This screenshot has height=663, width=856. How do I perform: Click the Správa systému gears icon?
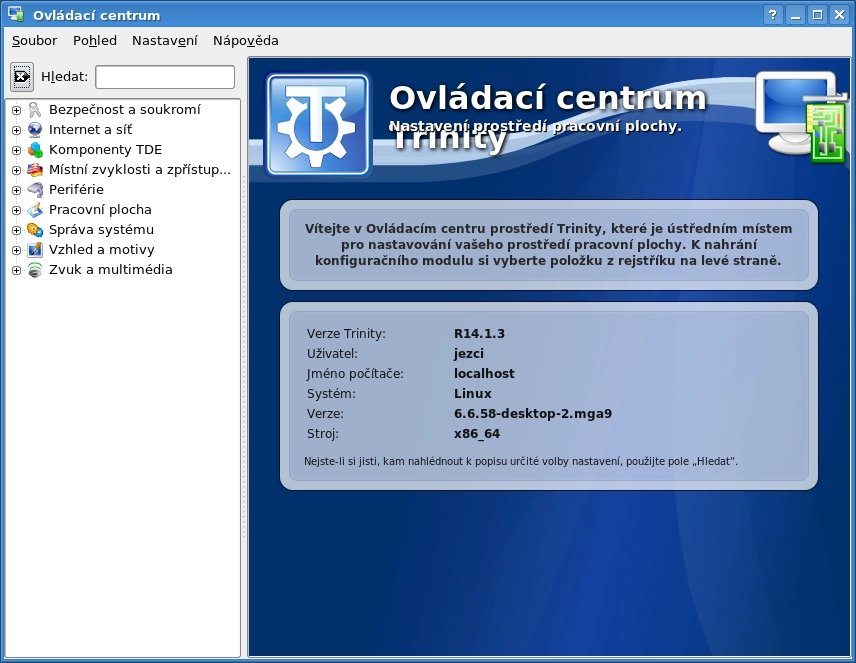[35, 230]
